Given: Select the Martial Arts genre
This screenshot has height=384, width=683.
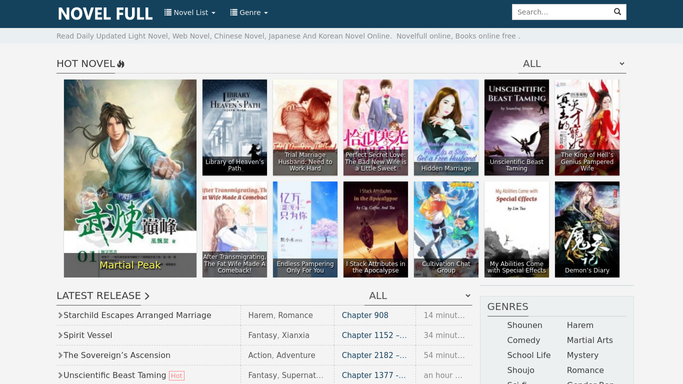Looking at the screenshot, I should [590, 340].
